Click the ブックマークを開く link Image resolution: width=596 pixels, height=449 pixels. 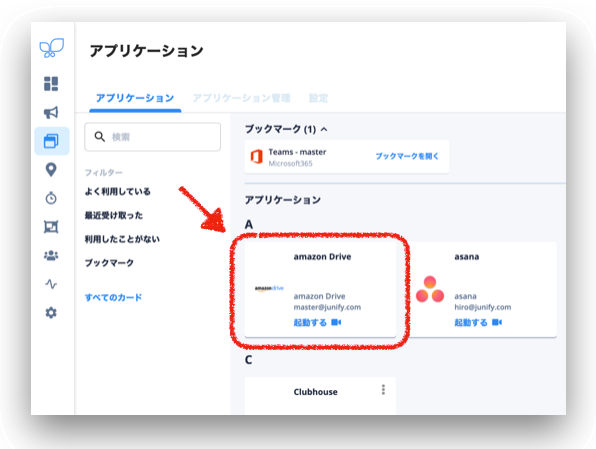407,156
